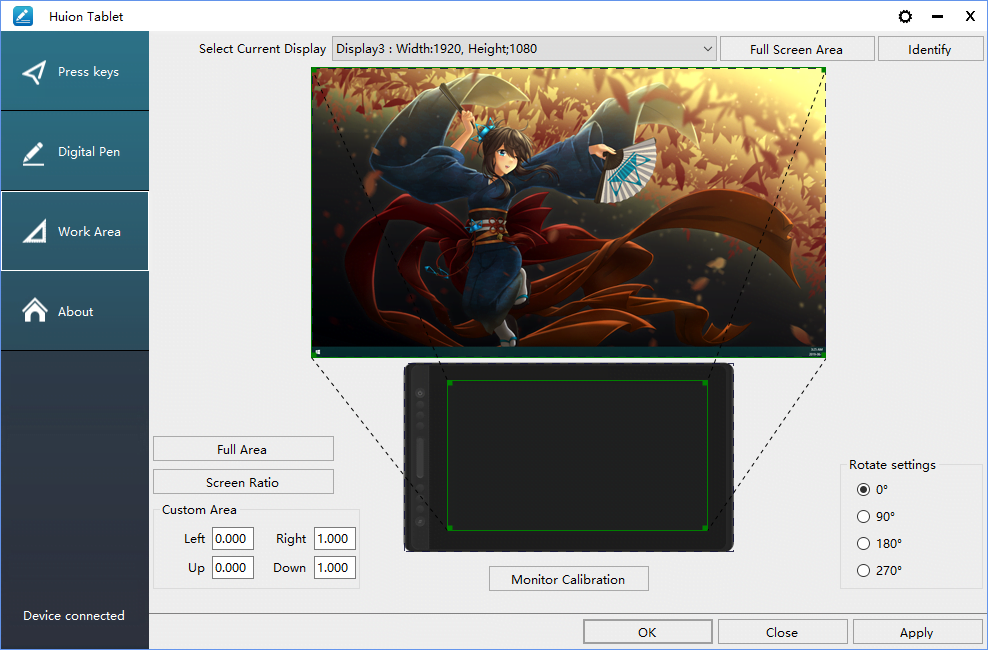Click the Close button at bottom
Viewport: 988px width, 650px height.
tap(783, 632)
